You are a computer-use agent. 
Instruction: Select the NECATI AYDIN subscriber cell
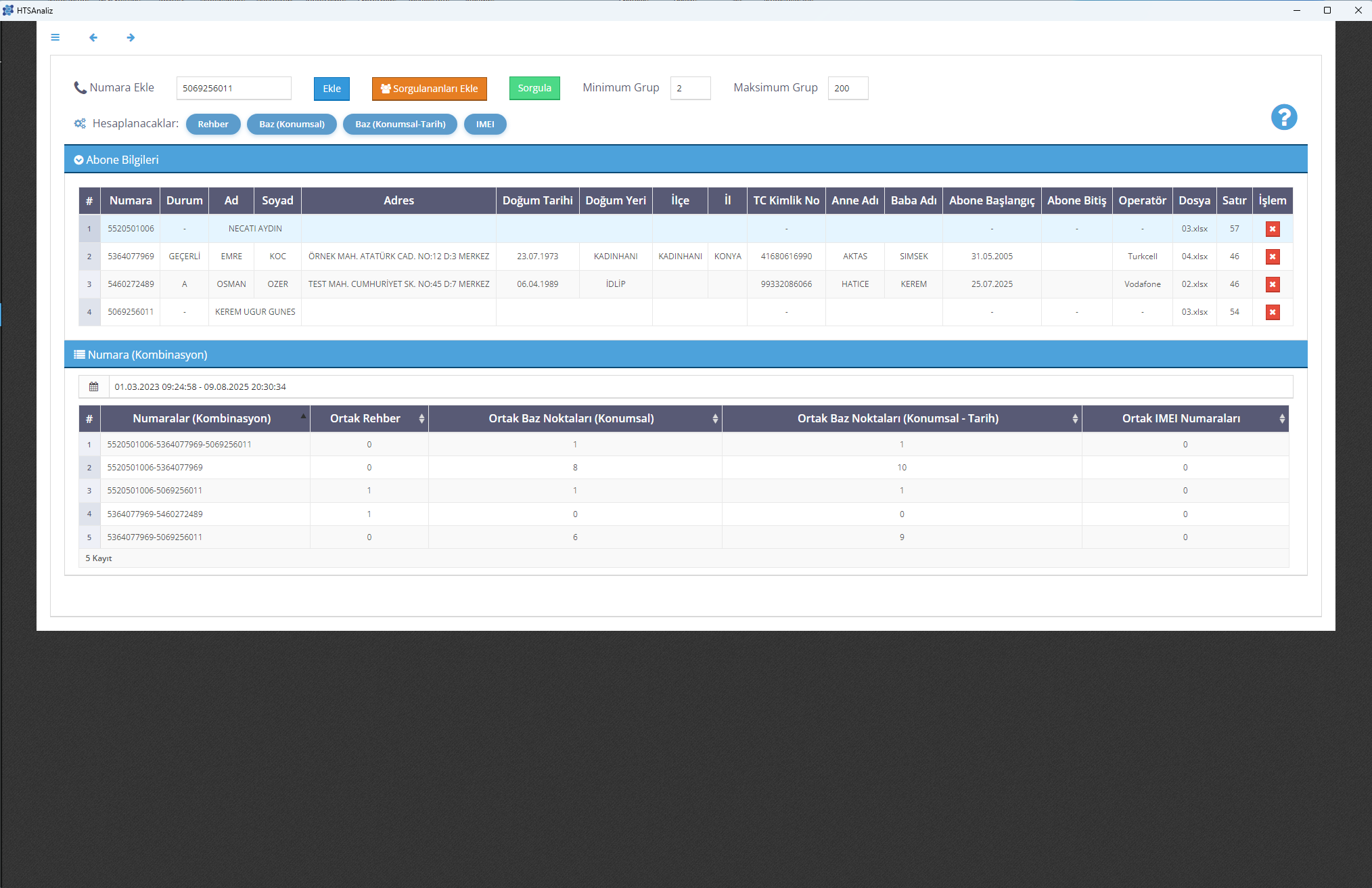(x=255, y=229)
